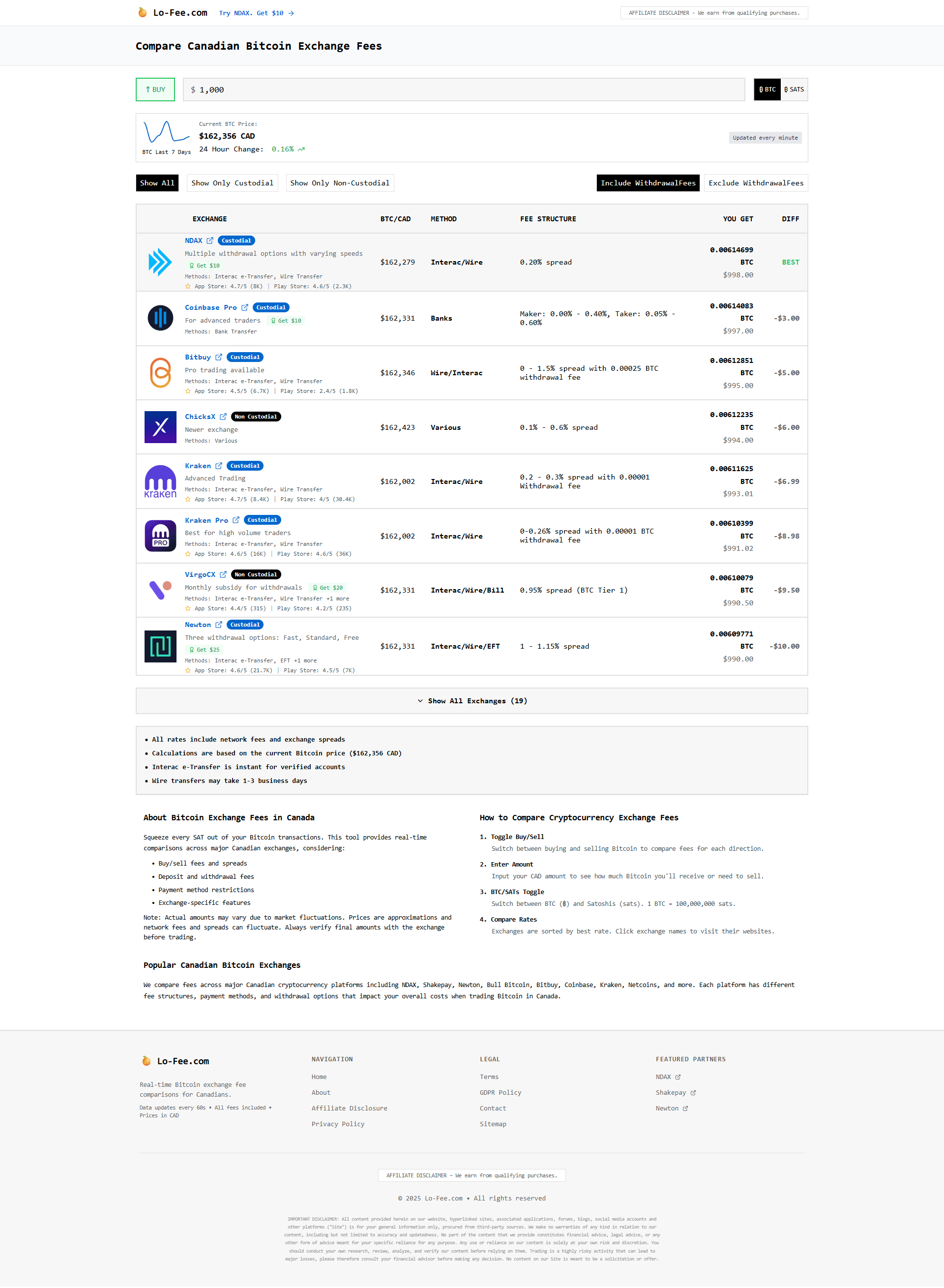Open the Kraken exchange name link

198,466
